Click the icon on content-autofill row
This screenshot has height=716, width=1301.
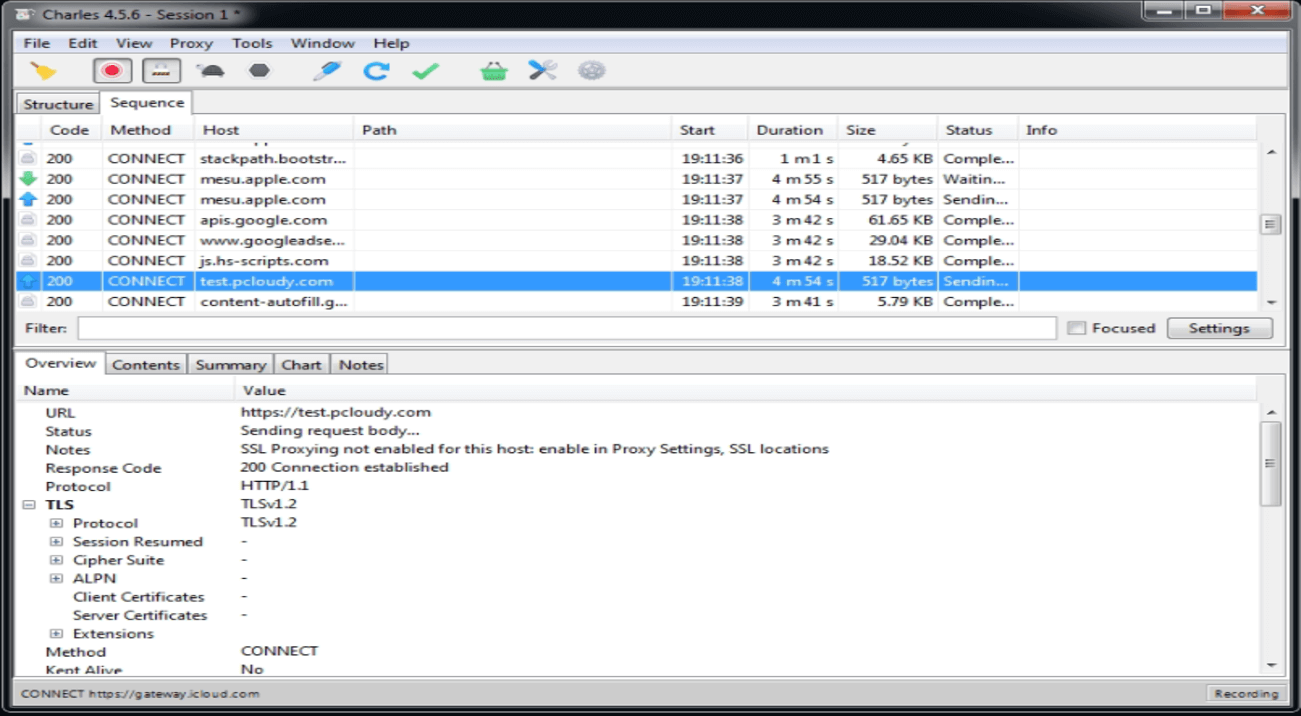tap(28, 301)
